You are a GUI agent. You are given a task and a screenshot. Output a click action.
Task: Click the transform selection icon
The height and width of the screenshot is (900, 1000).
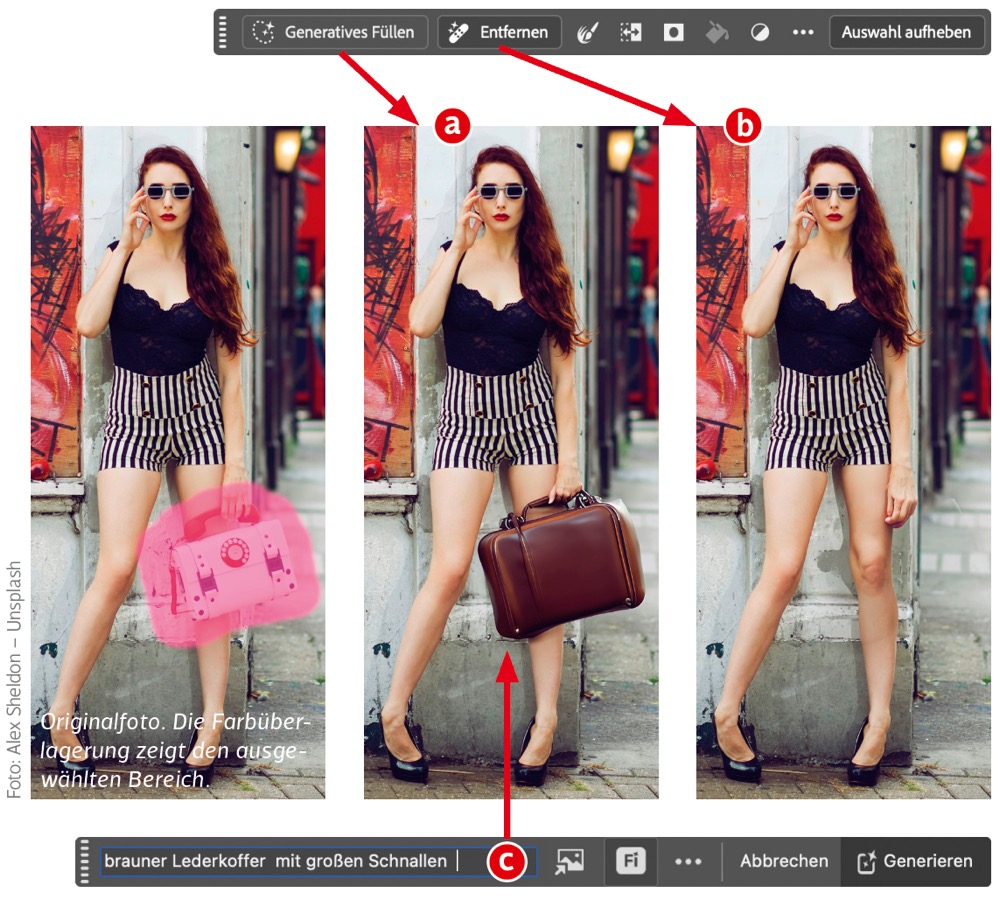[631, 32]
